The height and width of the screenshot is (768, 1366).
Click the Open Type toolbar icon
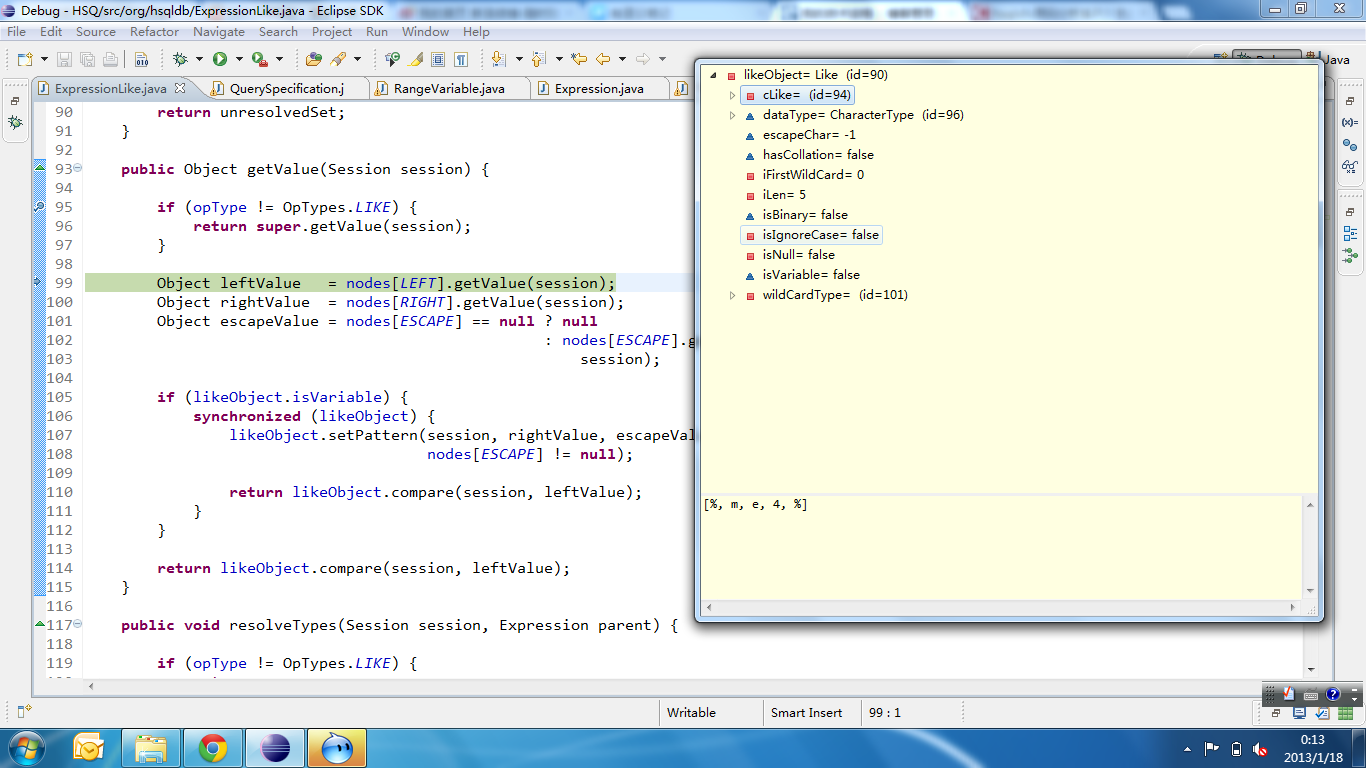(x=314, y=59)
